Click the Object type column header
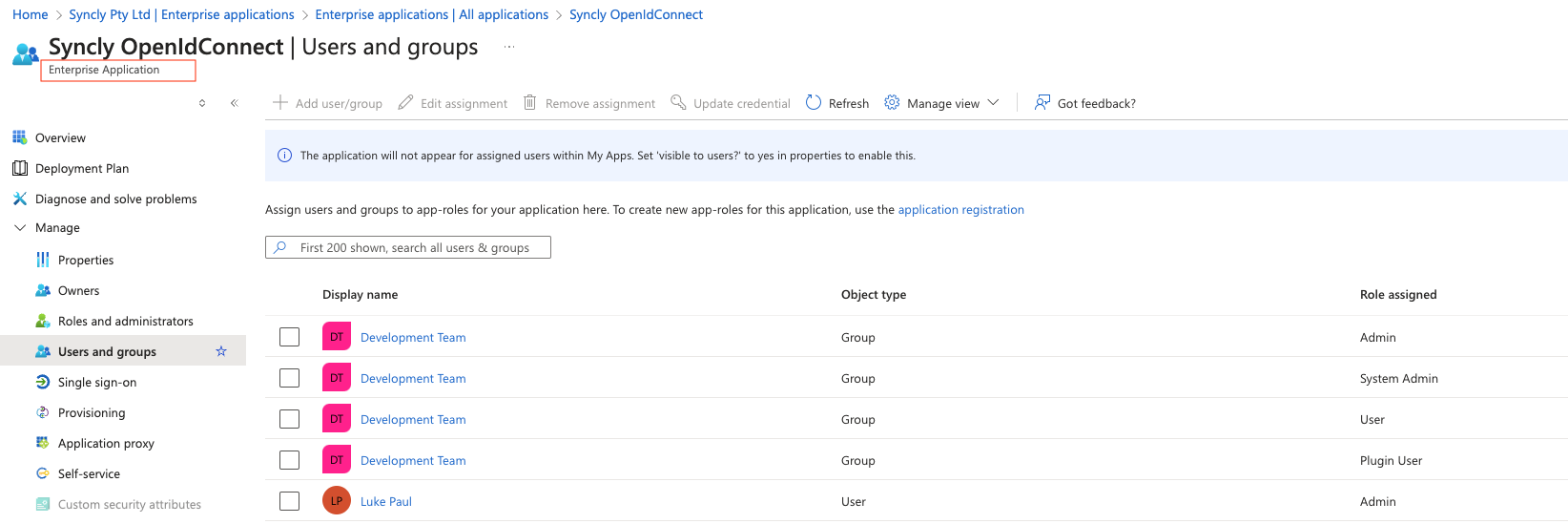The image size is (1568, 524). [x=874, y=294]
